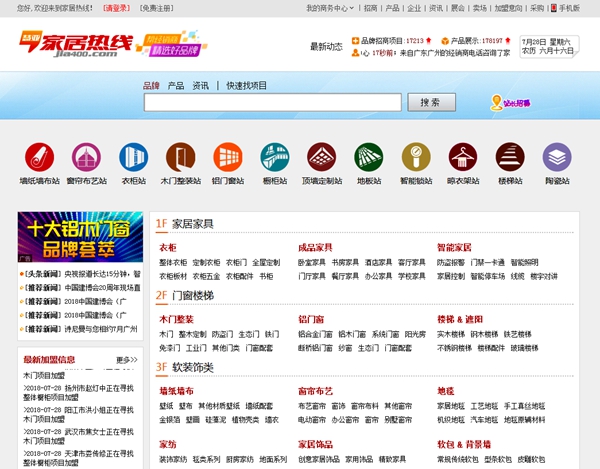Image resolution: width=600 pixels, height=469 pixels.
Task: Click the 防盗报警 link
Action: pos(451,262)
